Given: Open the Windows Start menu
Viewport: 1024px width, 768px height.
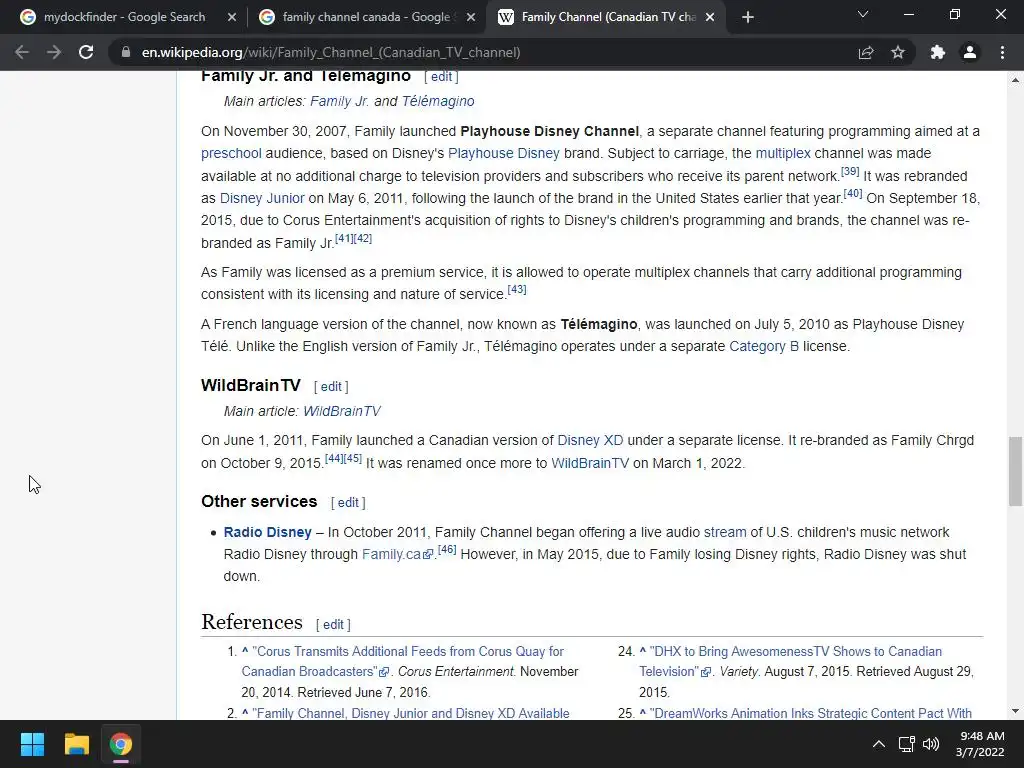Looking at the screenshot, I should coord(32,744).
